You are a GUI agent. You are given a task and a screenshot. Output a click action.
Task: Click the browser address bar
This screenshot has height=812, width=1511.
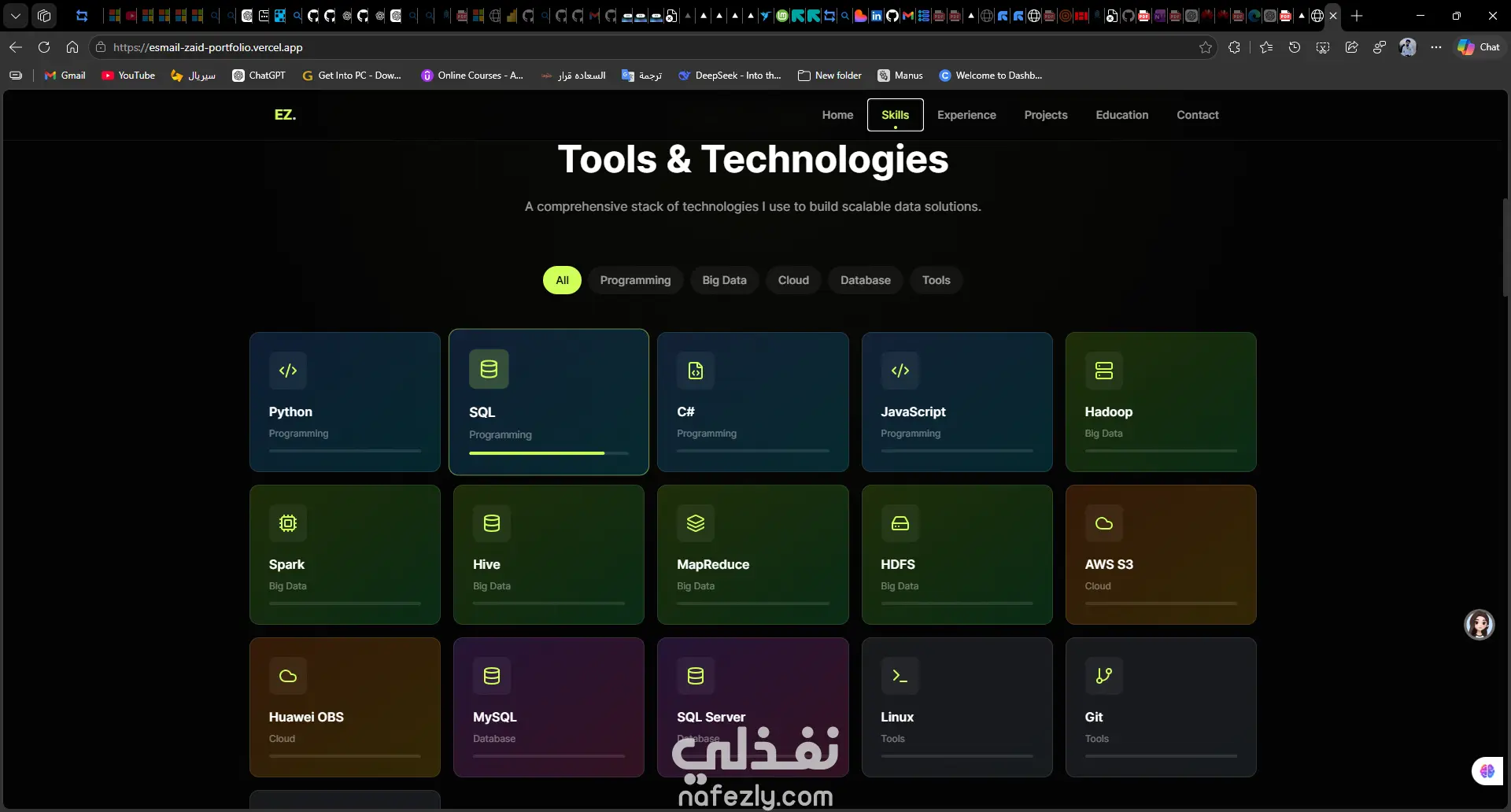point(653,47)
